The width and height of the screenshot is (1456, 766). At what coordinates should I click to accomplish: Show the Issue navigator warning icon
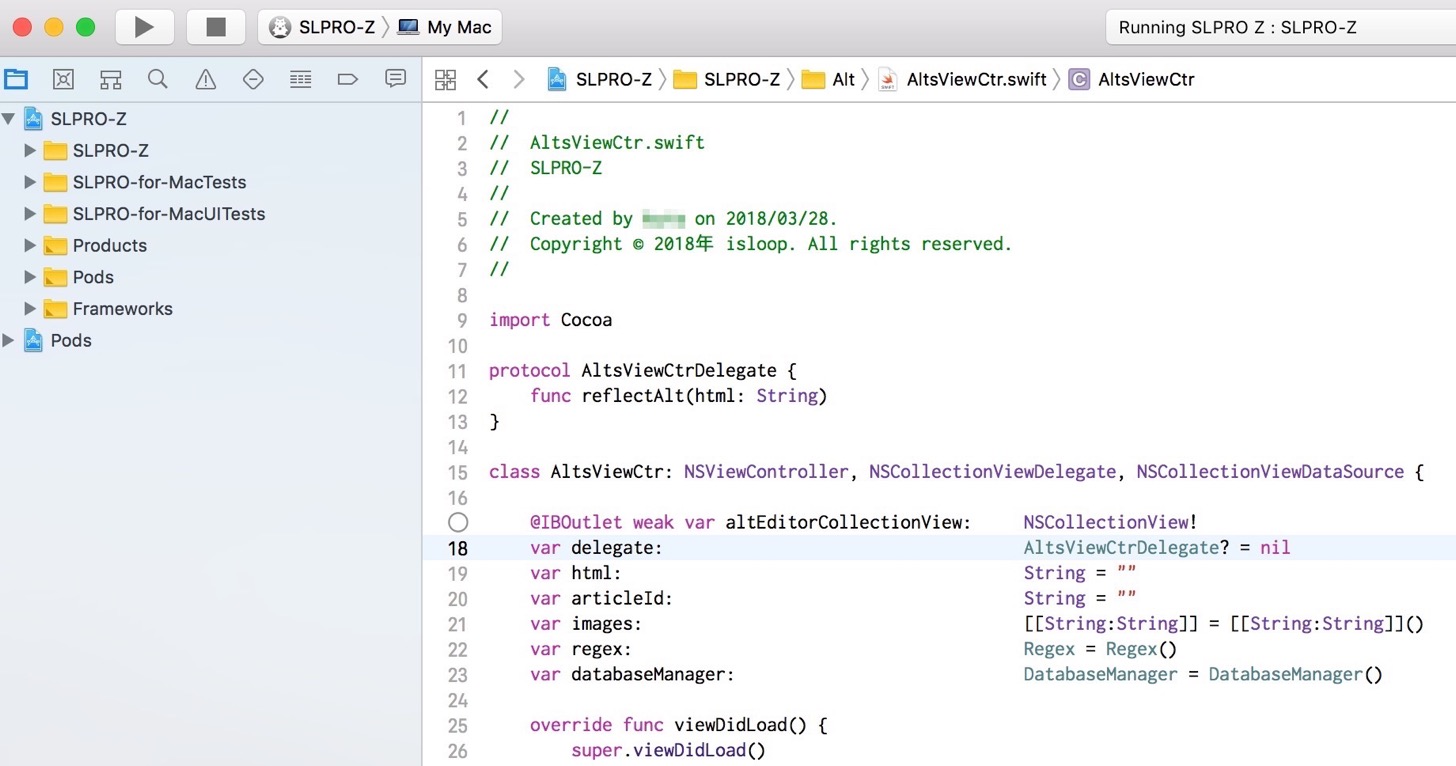tap(205, 80)
